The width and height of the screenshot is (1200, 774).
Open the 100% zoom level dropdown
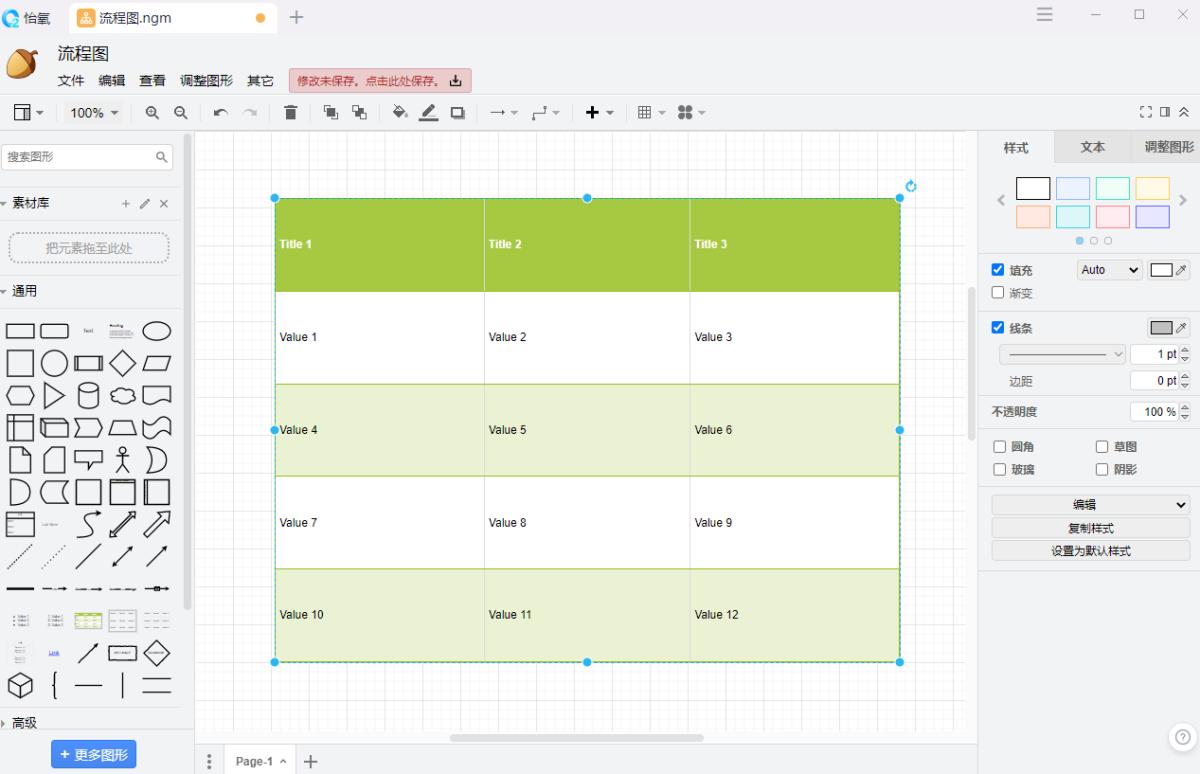tap(94, 113)
